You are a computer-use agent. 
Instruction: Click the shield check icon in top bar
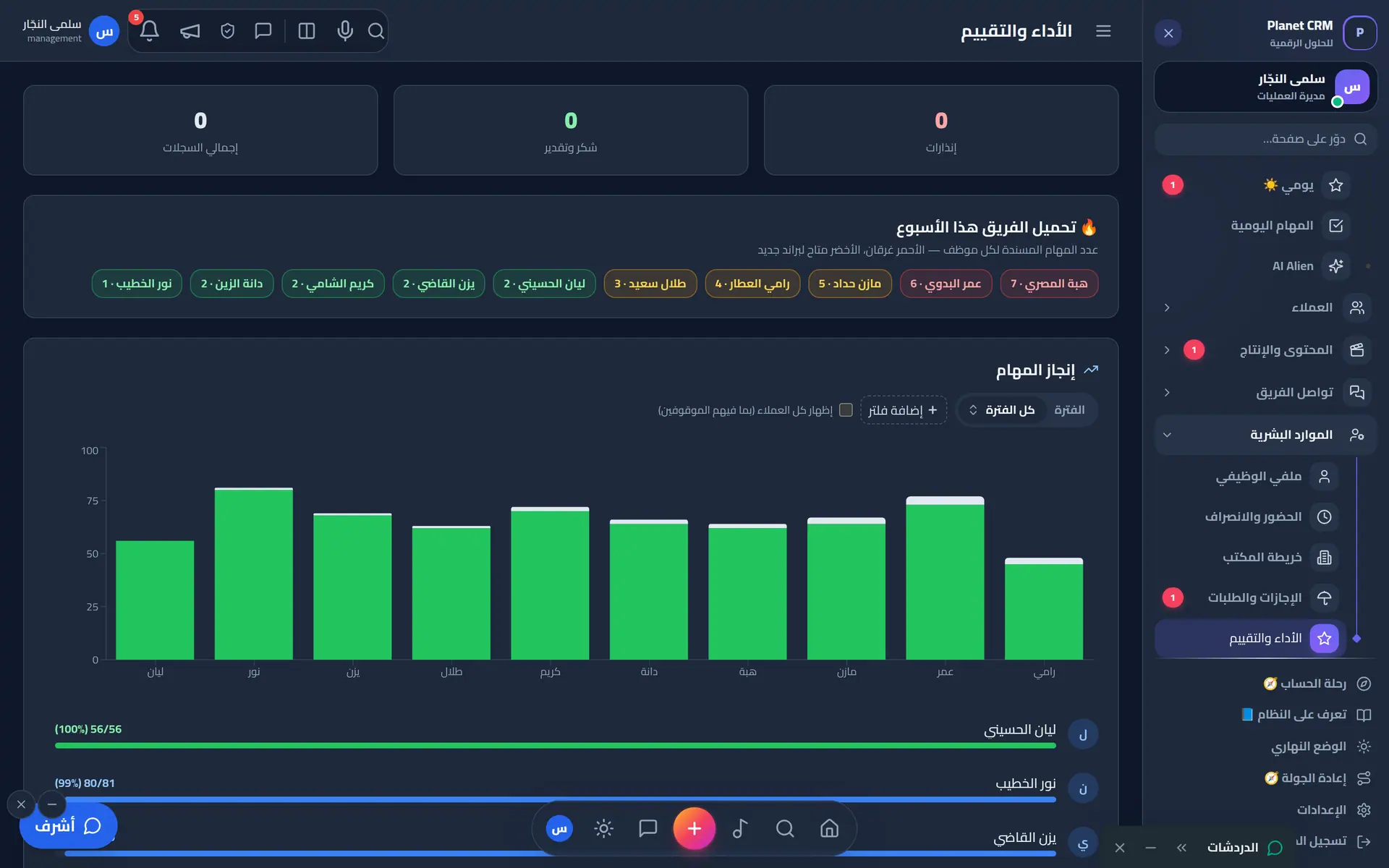pos(227,30)
